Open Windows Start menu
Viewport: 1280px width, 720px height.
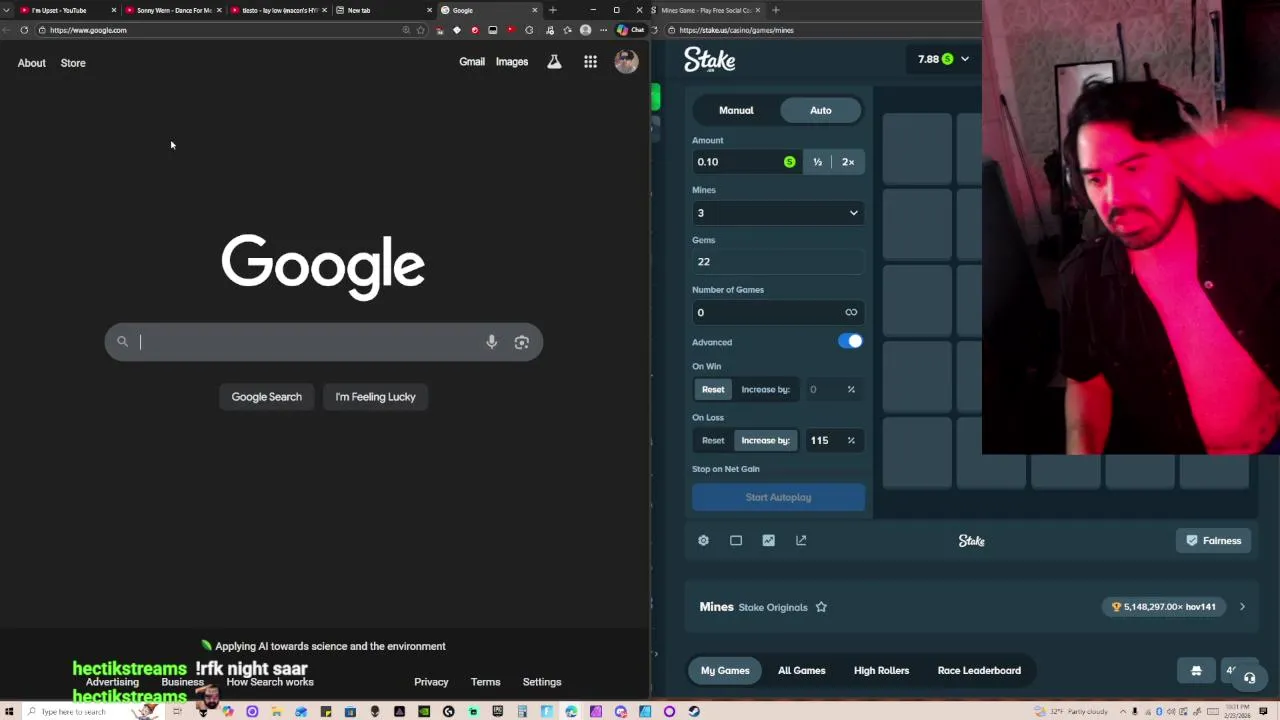[9, 712]
